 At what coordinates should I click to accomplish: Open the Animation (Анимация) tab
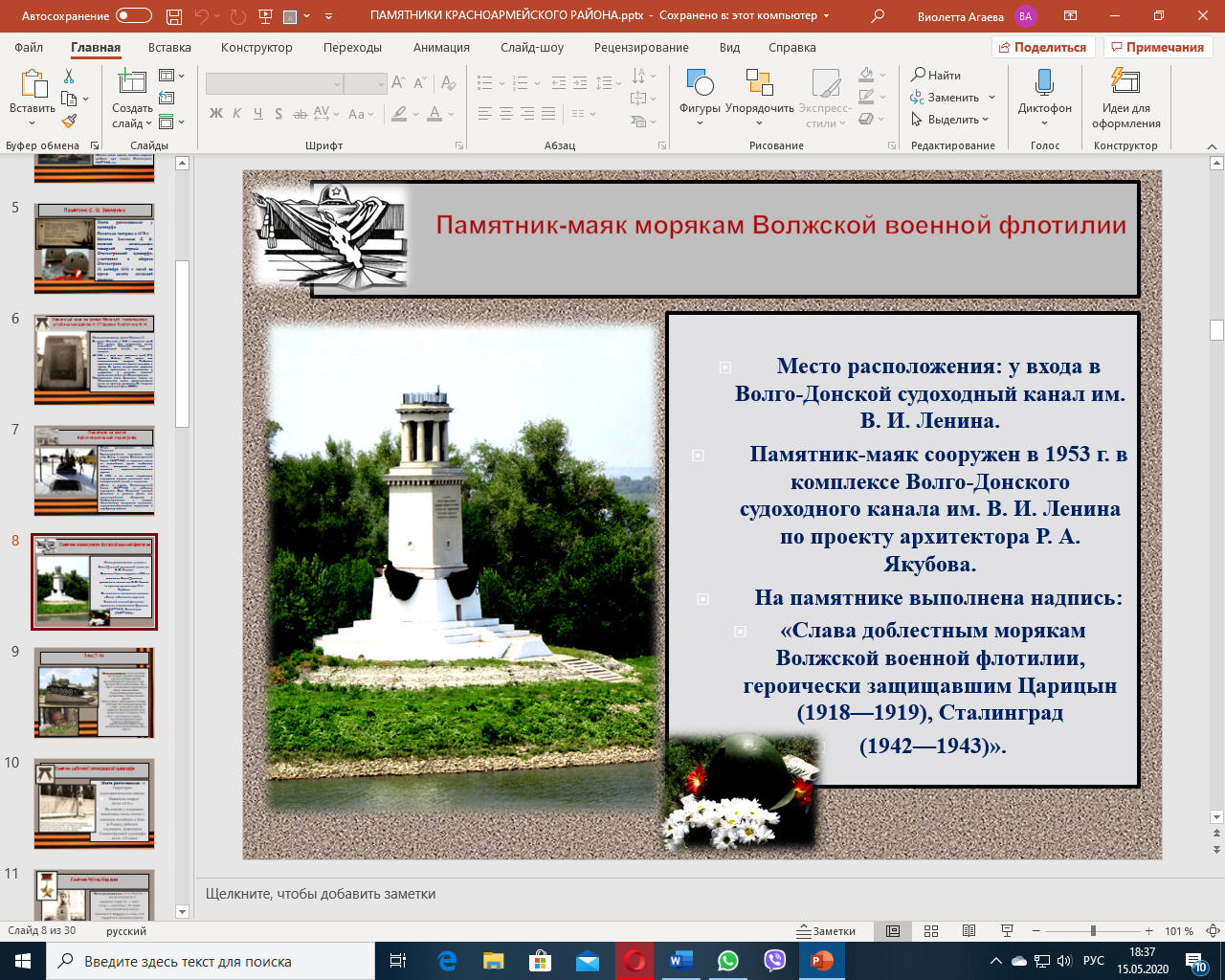(x=441, y=47)
